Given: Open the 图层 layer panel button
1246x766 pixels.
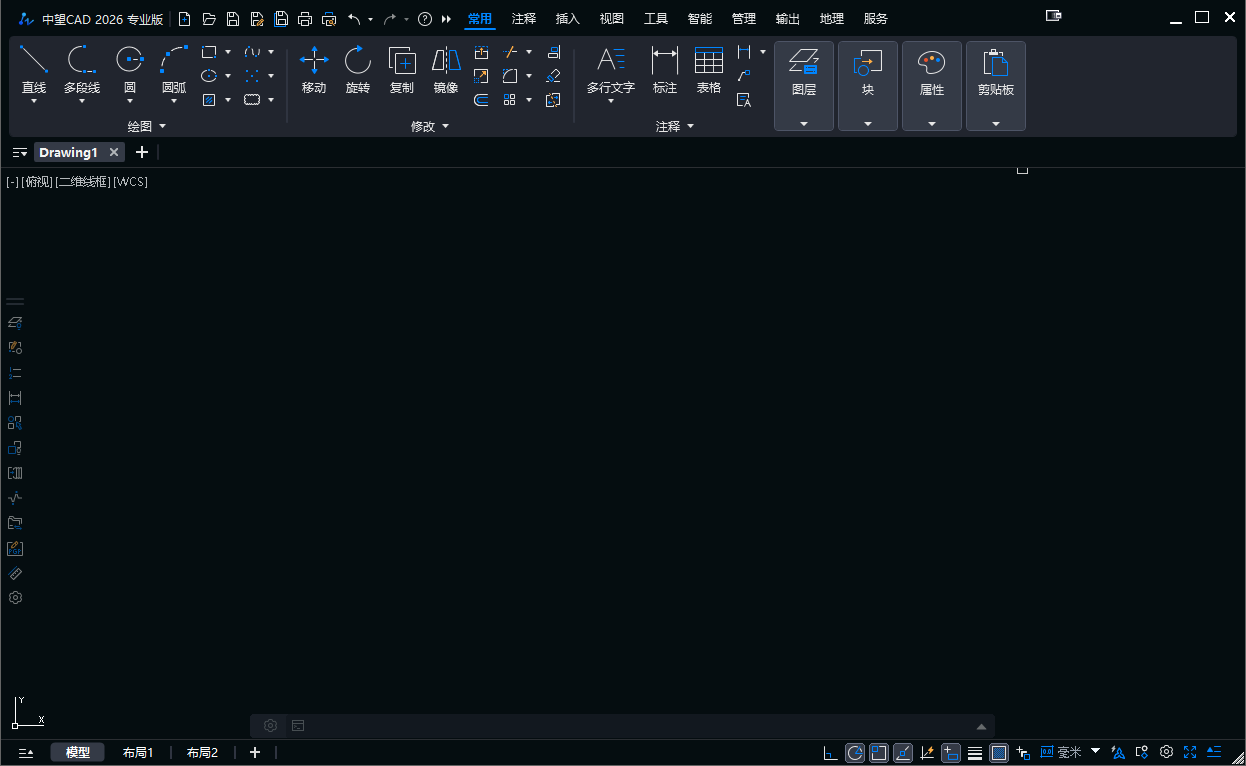Looking at the screenshot, I should point(804,86).
